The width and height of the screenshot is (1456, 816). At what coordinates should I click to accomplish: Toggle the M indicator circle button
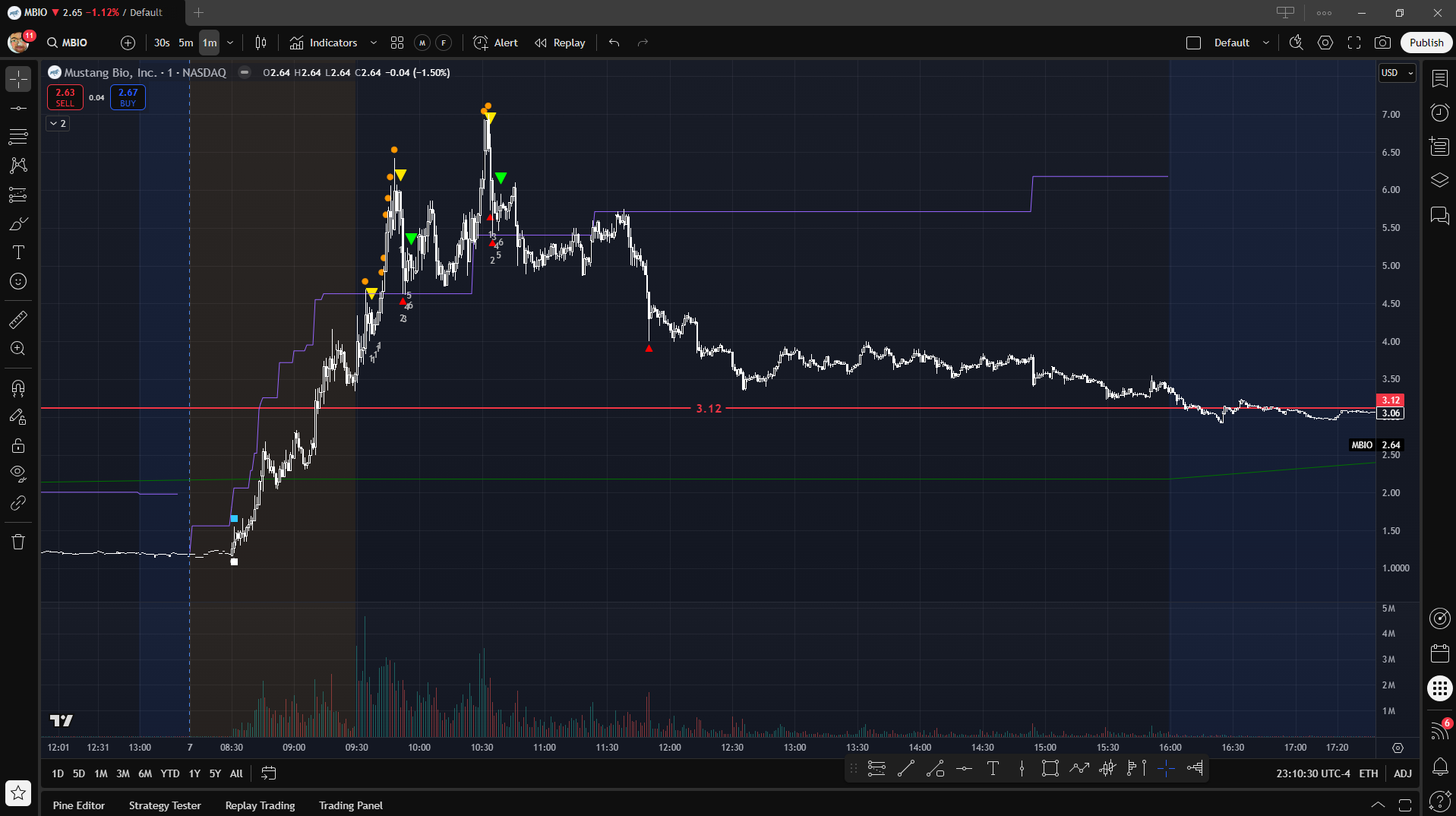[422, 43]
